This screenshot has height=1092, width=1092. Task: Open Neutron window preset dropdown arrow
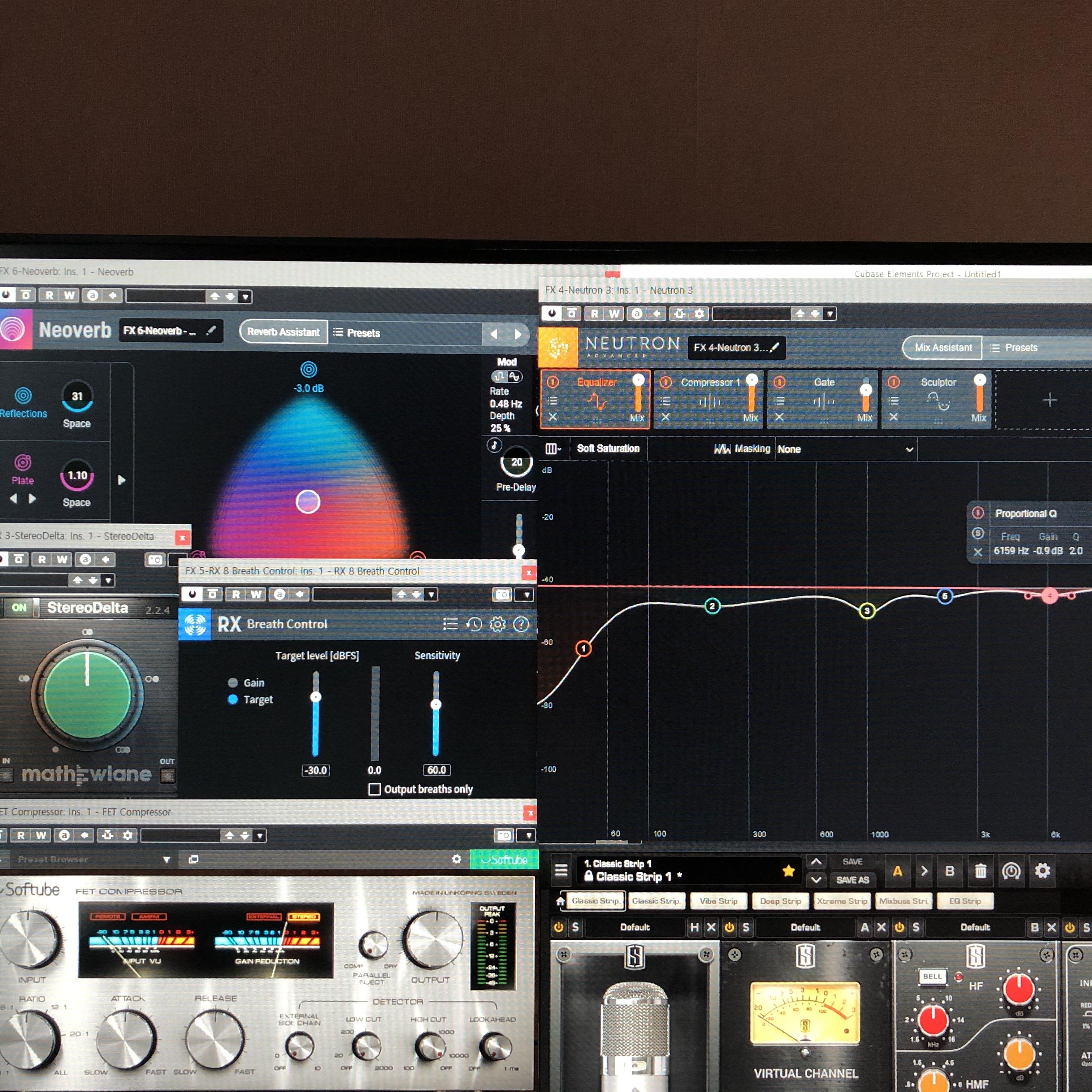(830, 314)
